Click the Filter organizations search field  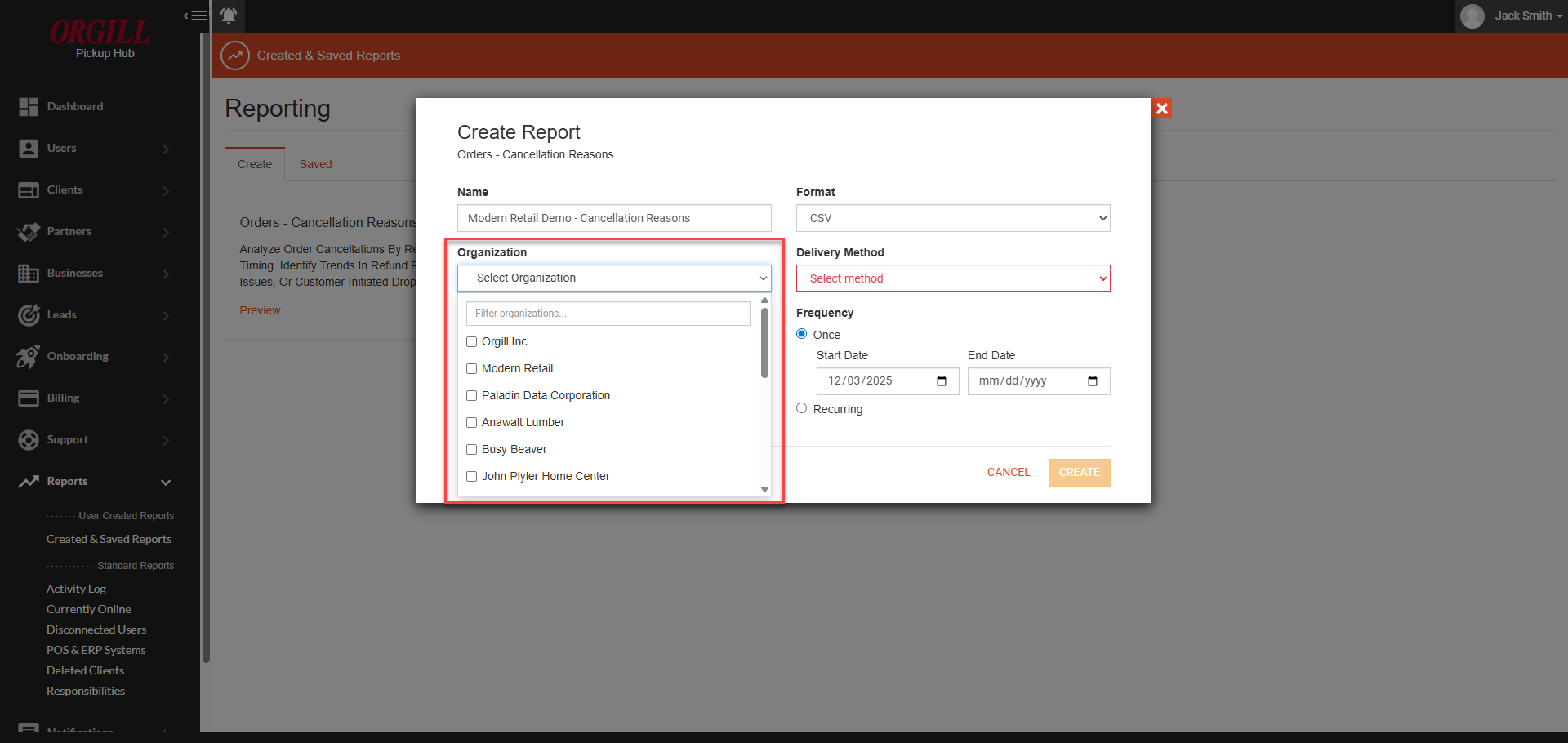(608, 314)
